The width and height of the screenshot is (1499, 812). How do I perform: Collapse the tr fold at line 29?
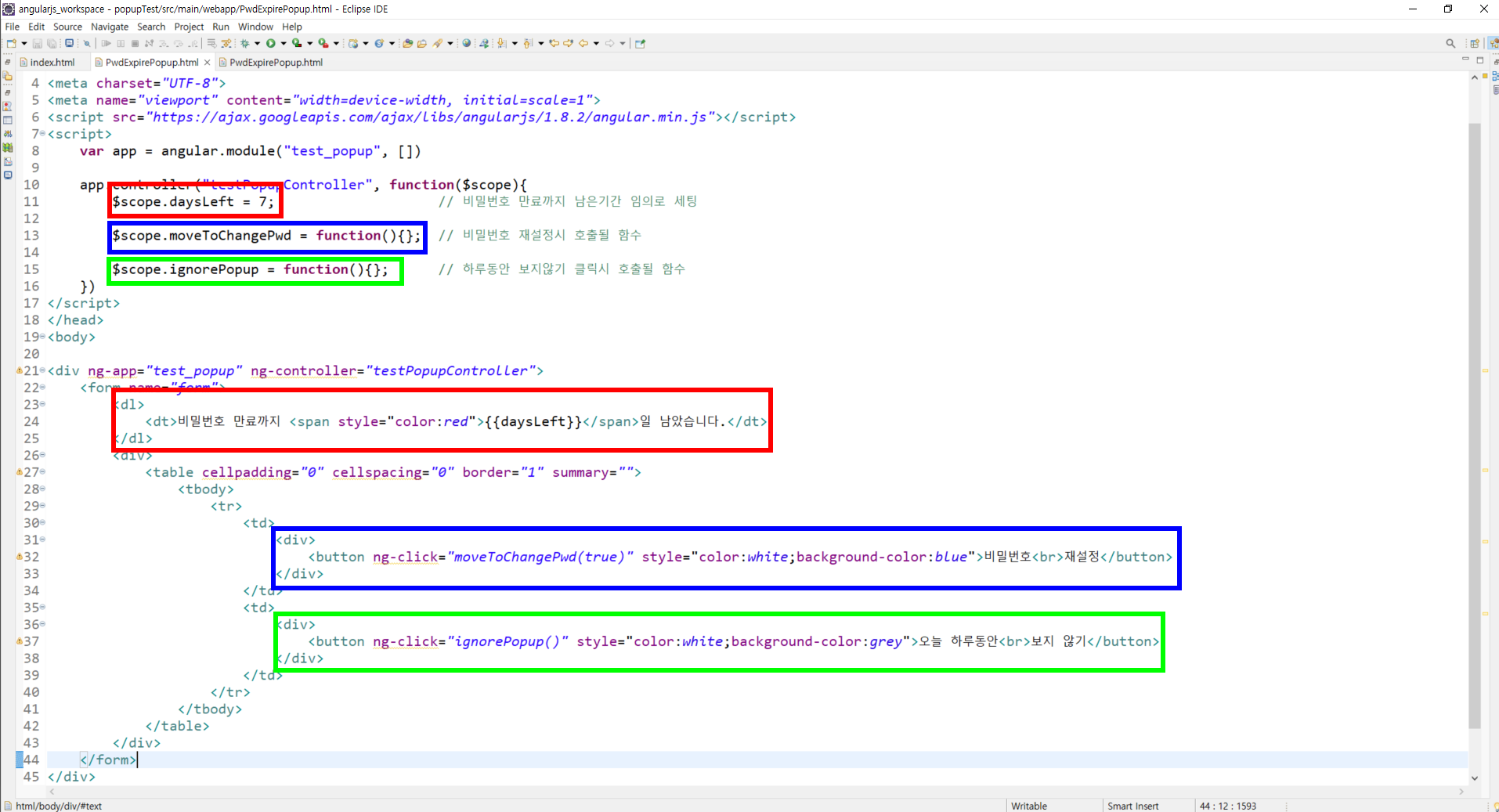(43, 506)
